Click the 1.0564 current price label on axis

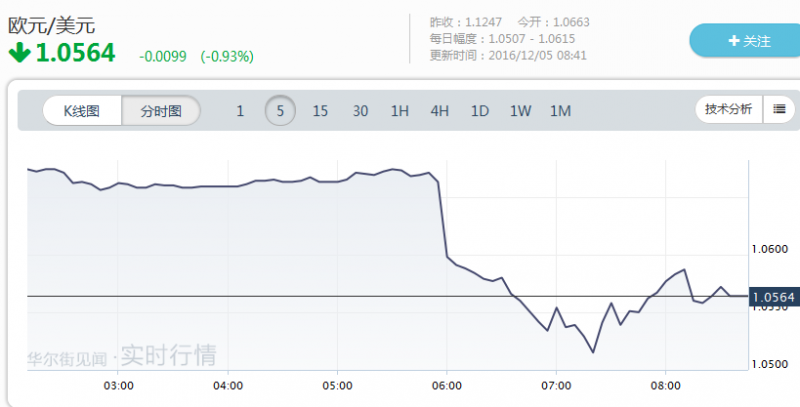click(772, 296)
